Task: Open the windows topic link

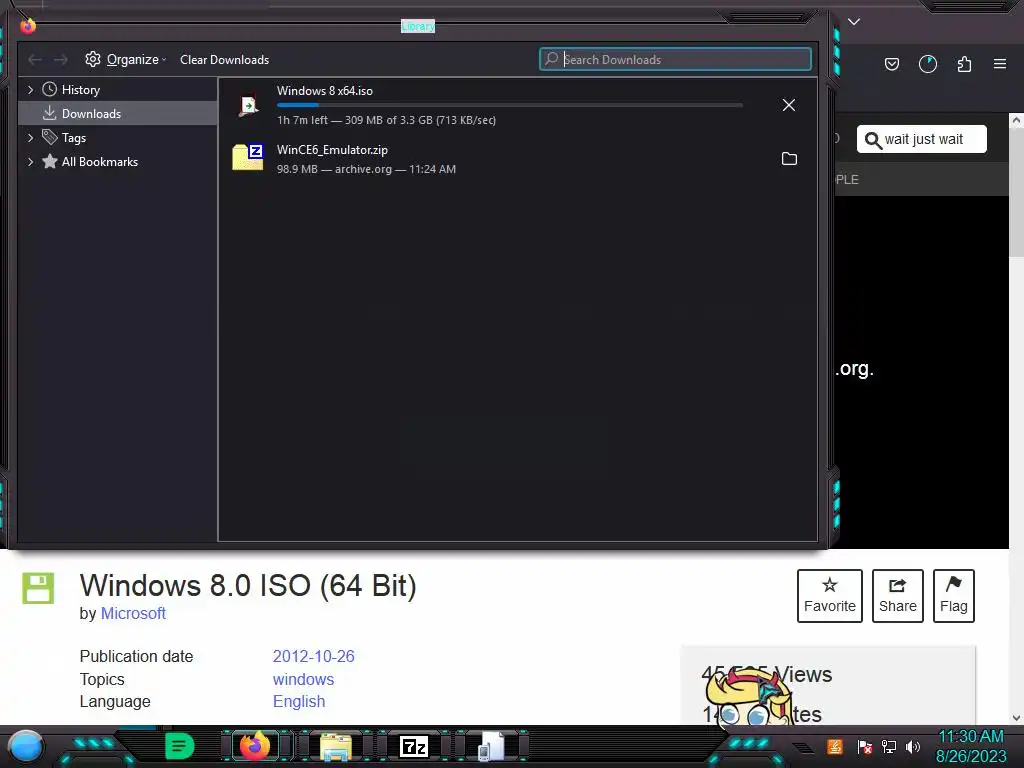Action: [x=303, y=679]
